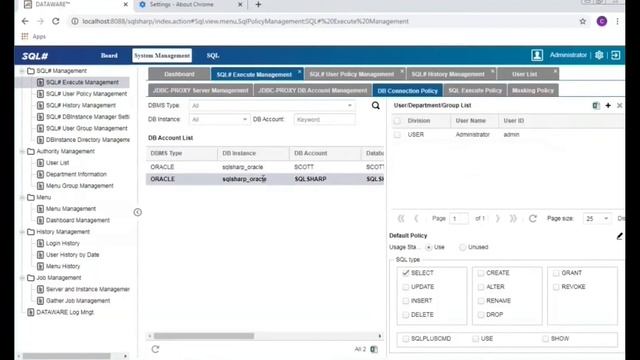Click the sidebar horizontal scrollbar thumb

pos(66,356)
